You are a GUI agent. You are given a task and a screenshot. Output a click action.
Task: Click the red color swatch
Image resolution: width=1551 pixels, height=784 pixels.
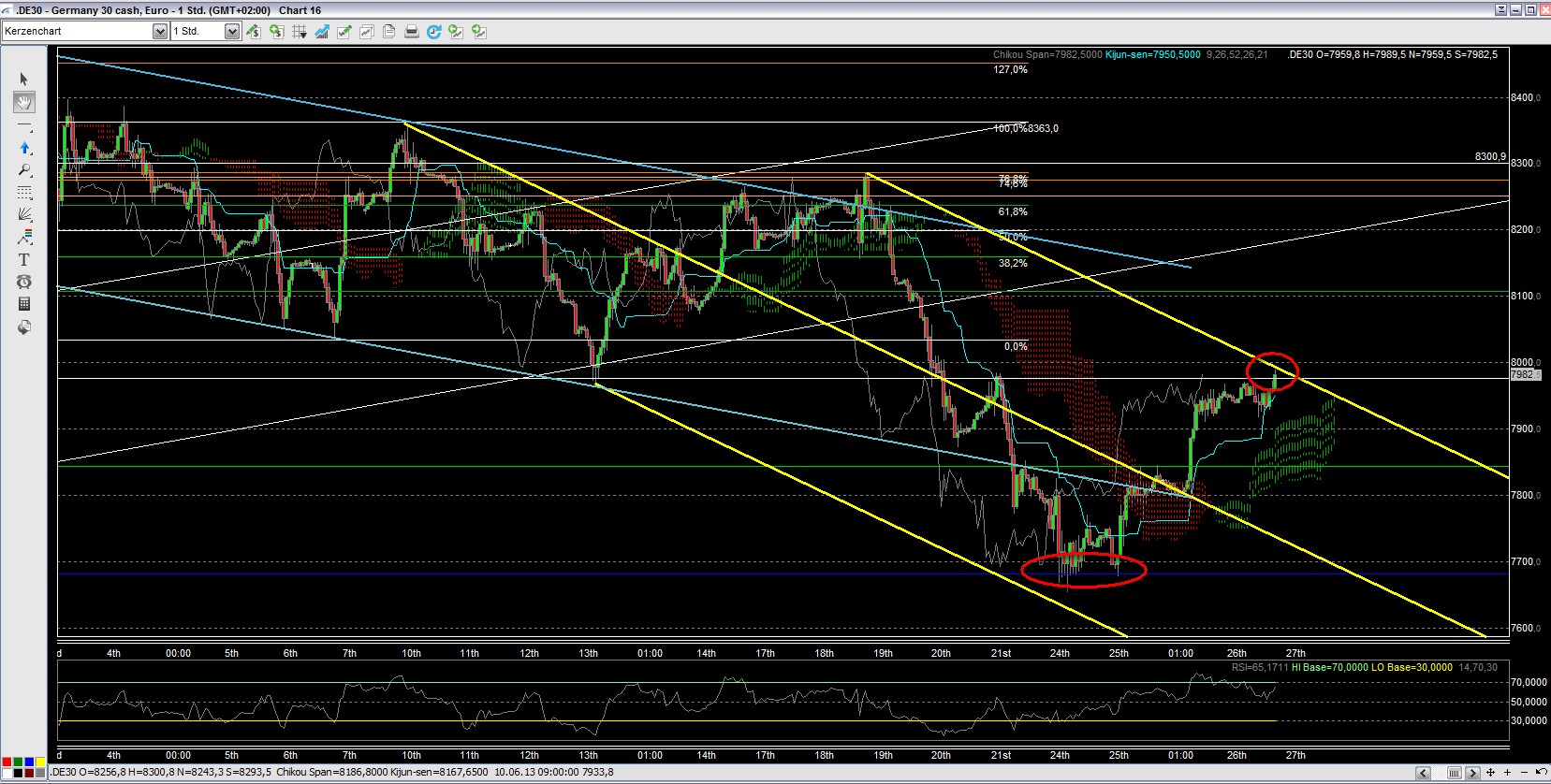pyautogui.click(x=7, y=762)
